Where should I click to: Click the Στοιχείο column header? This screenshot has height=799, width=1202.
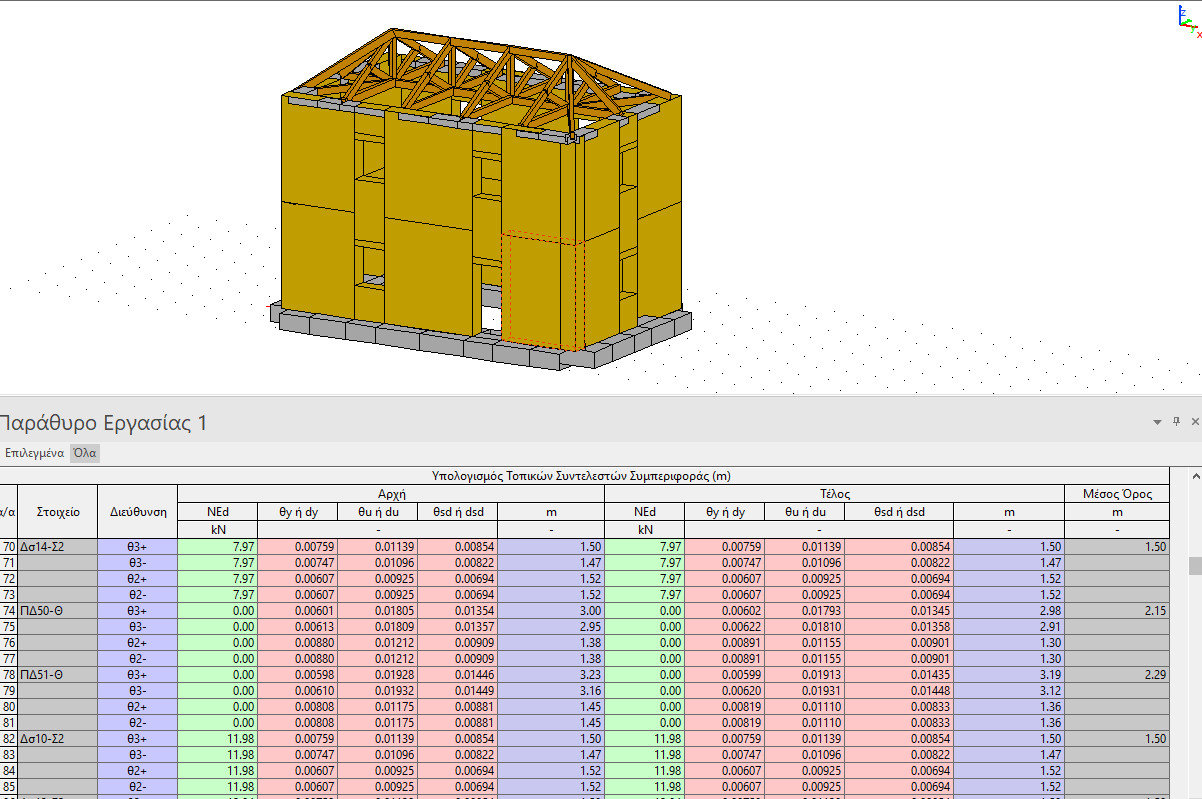point(58,511)
